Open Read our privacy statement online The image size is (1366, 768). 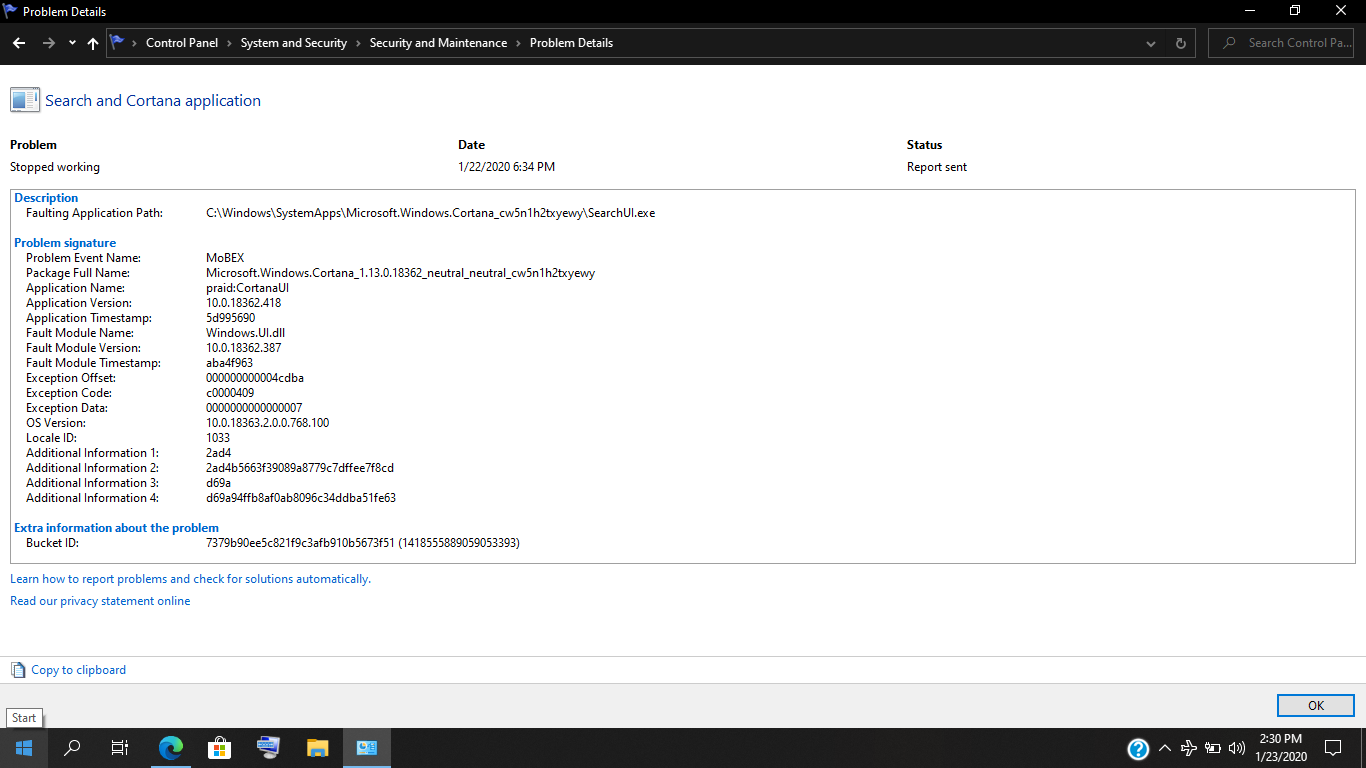tap(100, 601)
